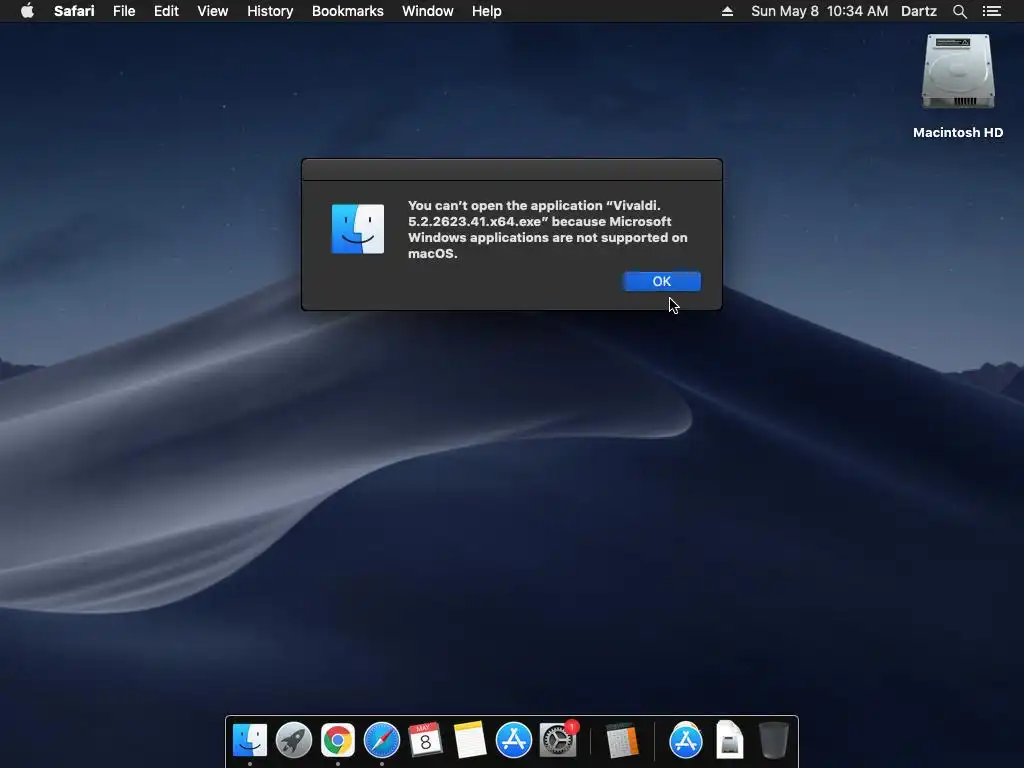Open the downloaded file icon beside Trash
Image resolution: width=1024 pixels, height=768 pixels.
tap(729, 740)
